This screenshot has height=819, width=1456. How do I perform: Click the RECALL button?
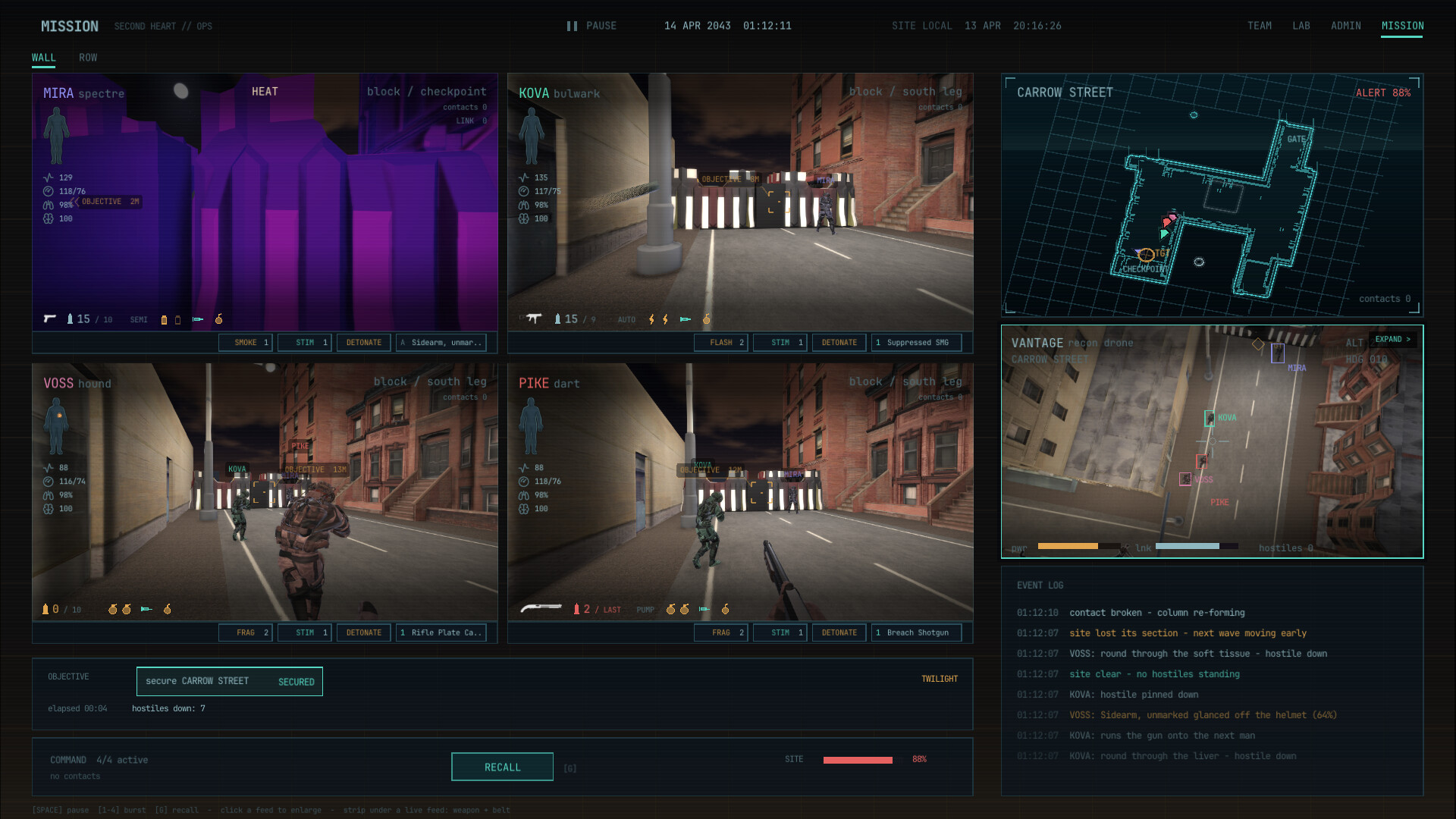click(x=502, y=767)
